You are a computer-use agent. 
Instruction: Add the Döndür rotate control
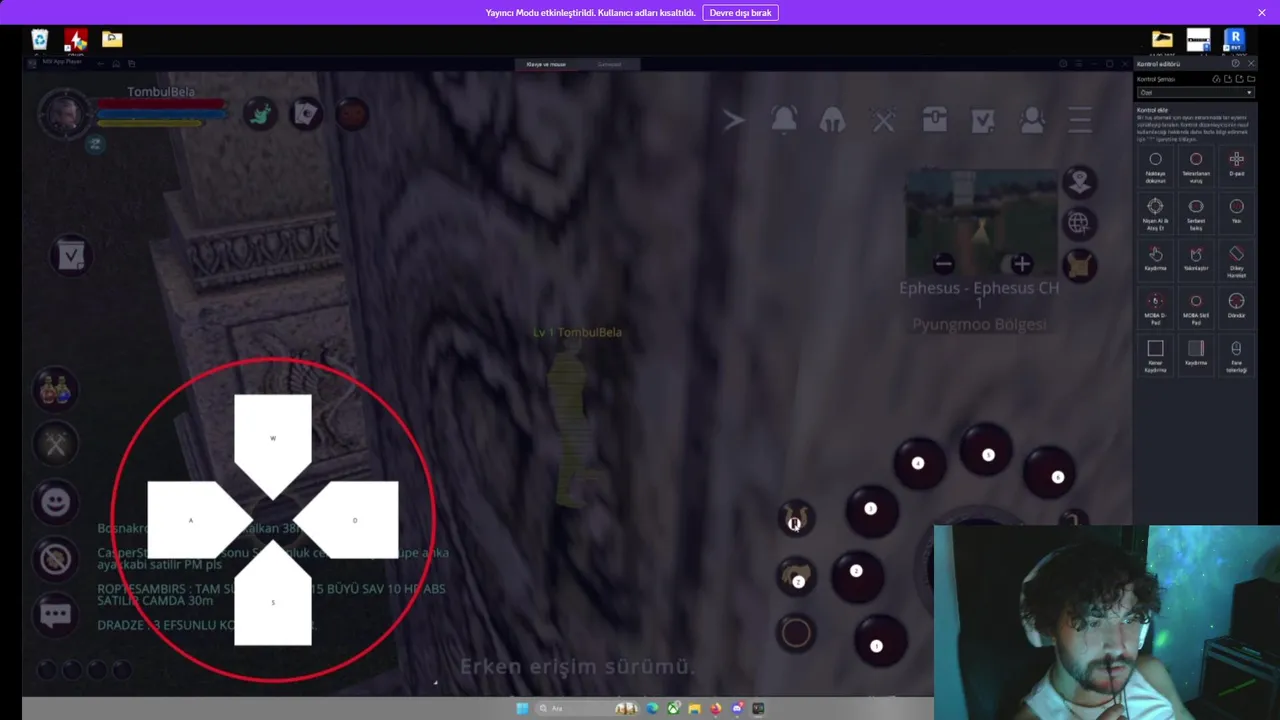pos(1236,306)
